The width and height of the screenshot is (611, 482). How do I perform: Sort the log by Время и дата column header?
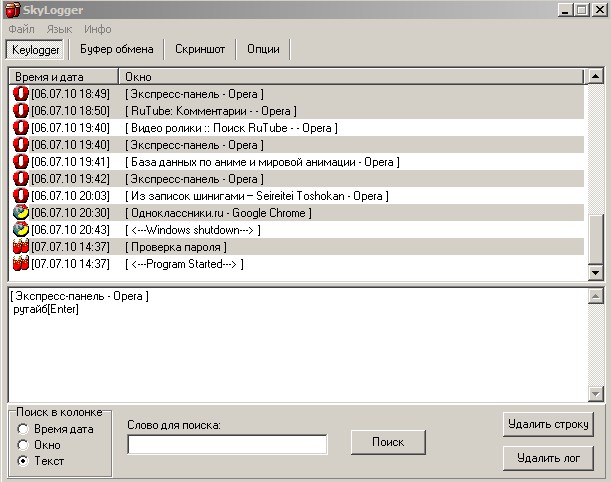(63, 77)
